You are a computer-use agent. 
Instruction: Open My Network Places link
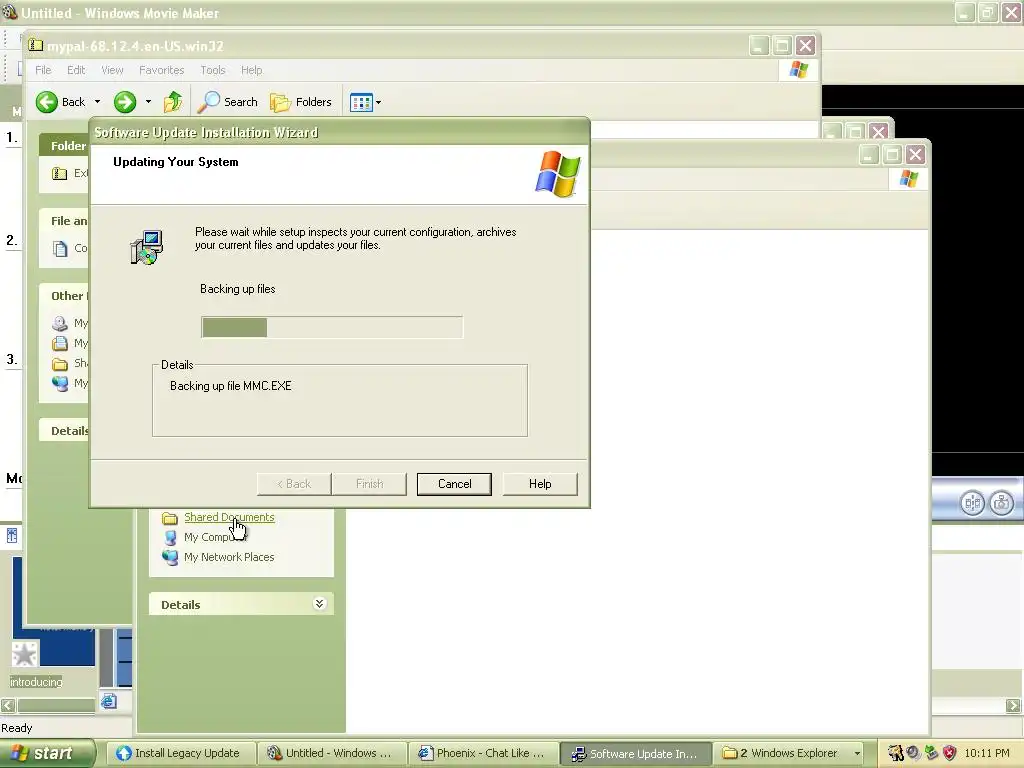[229, 557]
